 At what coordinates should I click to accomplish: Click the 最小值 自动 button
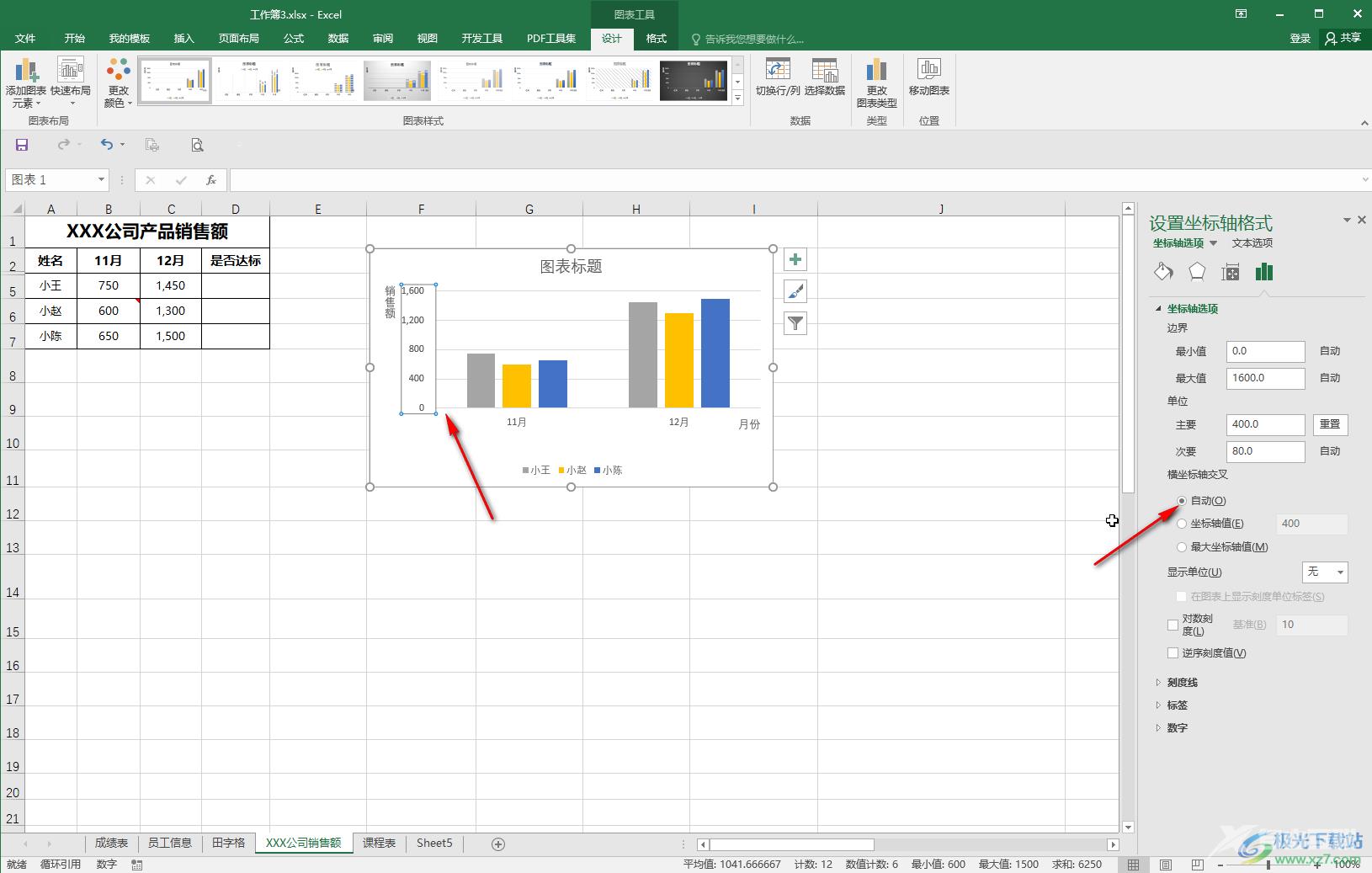(1330, 351)
